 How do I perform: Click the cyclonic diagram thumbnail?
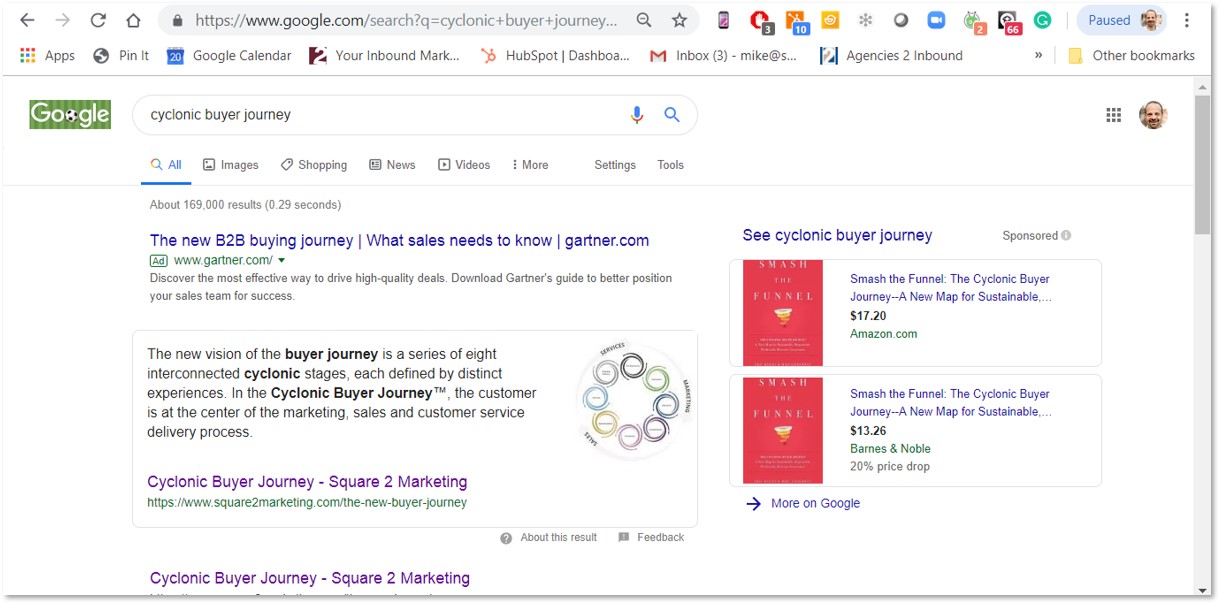(x=634, y=401)
